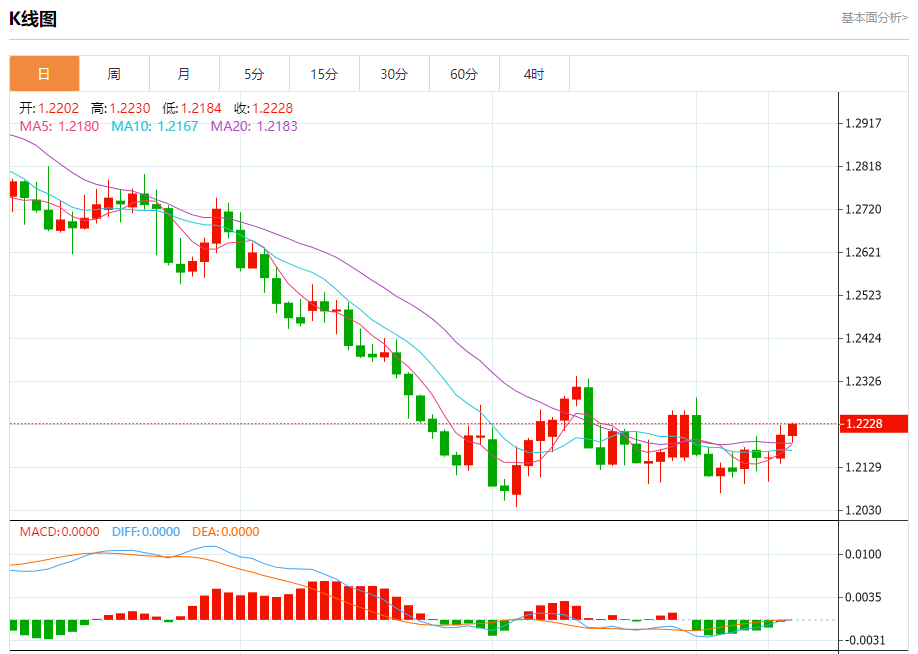Click the 0.0035 MACD axis label
This screenshot has height=654, width=918.
point(863,597)
